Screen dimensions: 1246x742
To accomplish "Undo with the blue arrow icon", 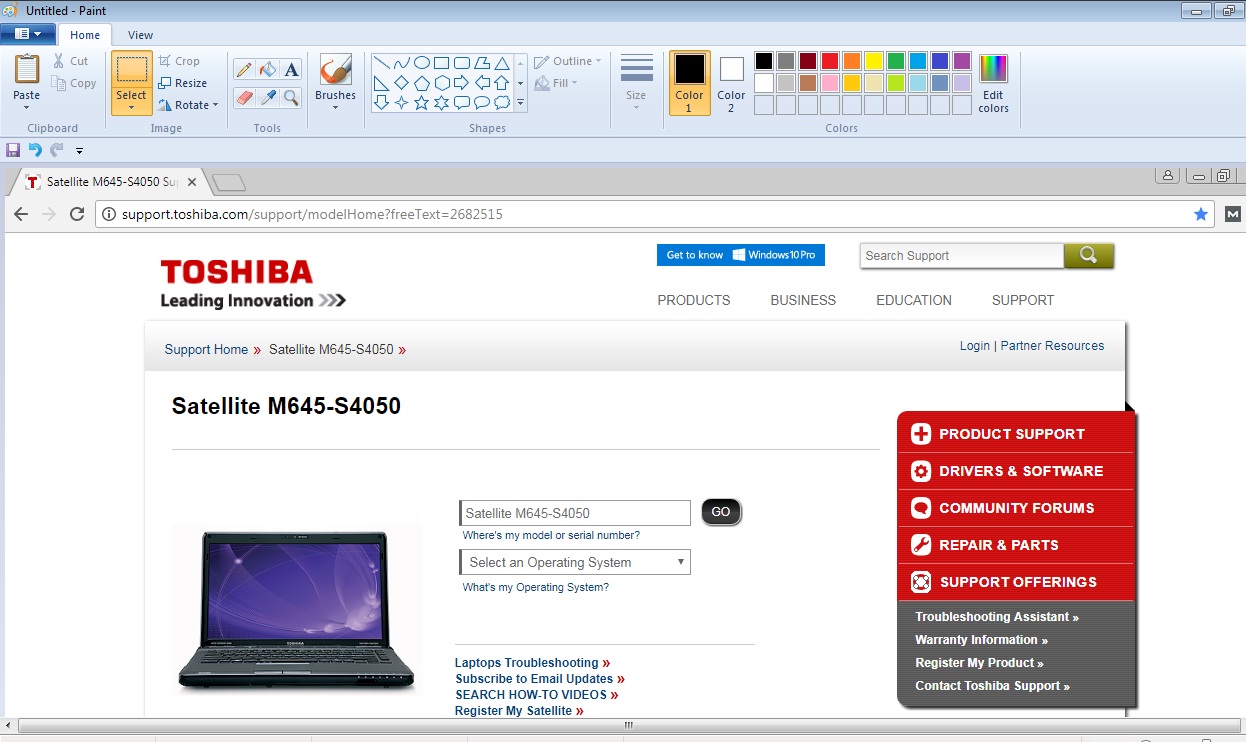I will click(x=35, y=150).
